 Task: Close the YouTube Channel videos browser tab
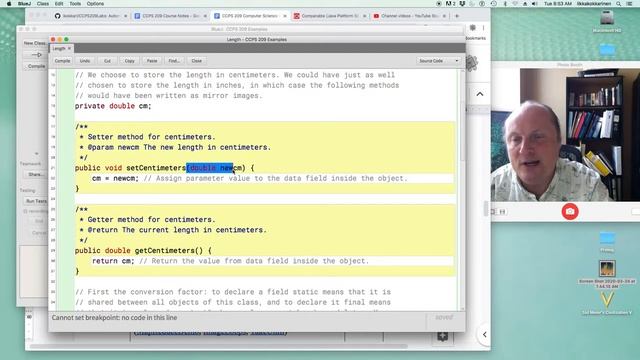tap(444, 16)
